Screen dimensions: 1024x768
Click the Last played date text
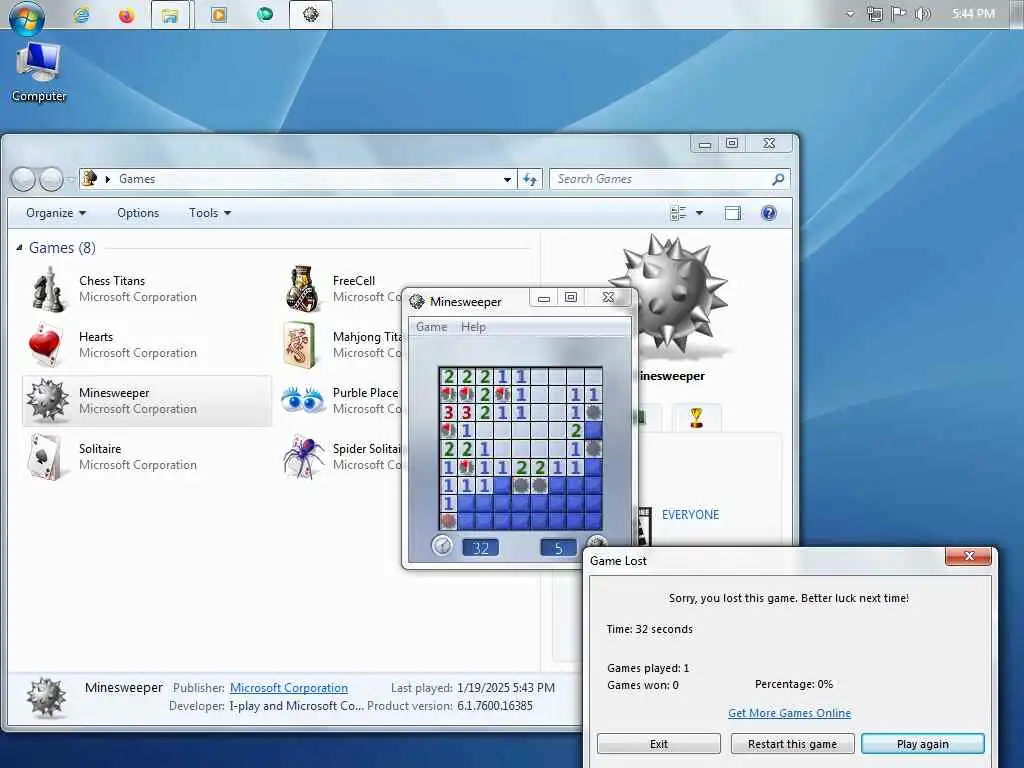(473, 688)
